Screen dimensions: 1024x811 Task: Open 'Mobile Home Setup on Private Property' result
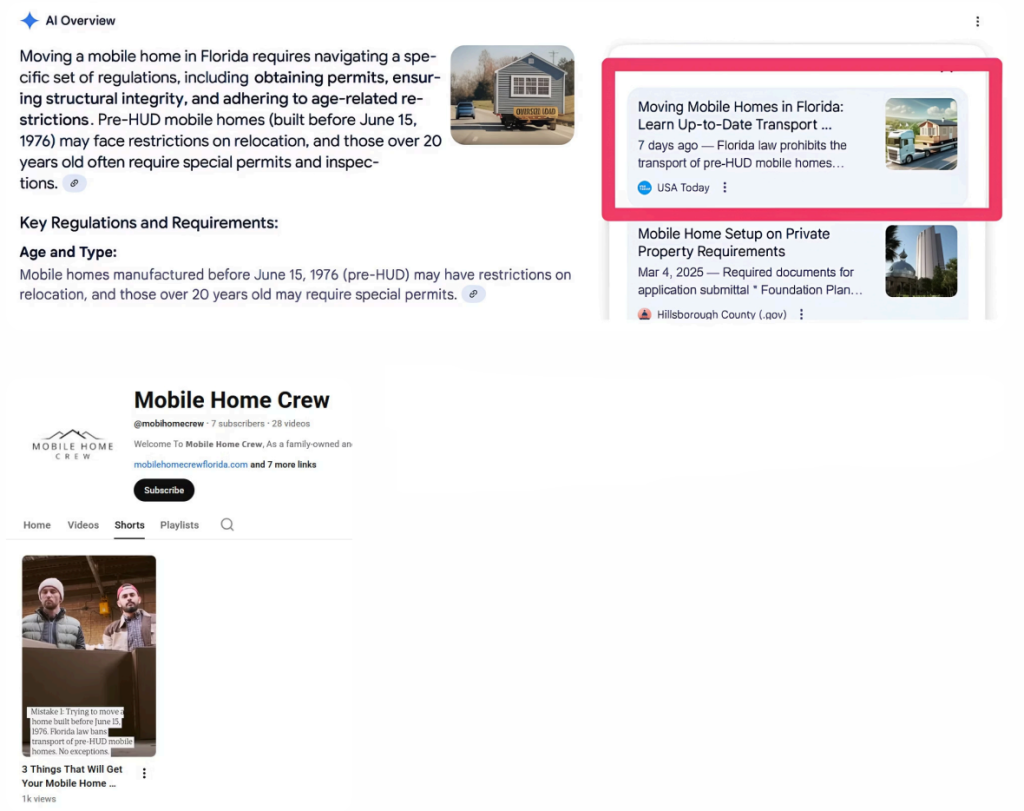click(x=733, y=242)
